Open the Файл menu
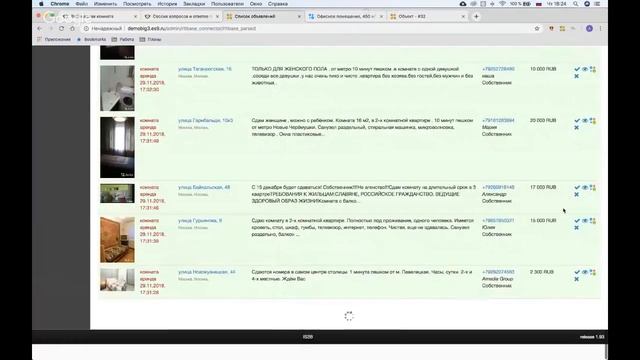The width and height of the screenshot is (640, 360). (x=82, y=4)
